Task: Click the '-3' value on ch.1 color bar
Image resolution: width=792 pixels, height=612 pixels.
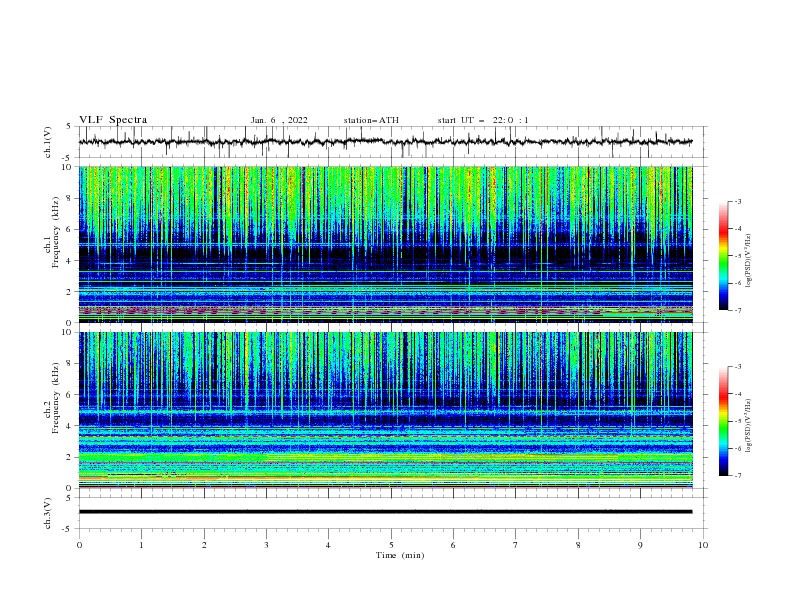Action: tap(737, 201)
